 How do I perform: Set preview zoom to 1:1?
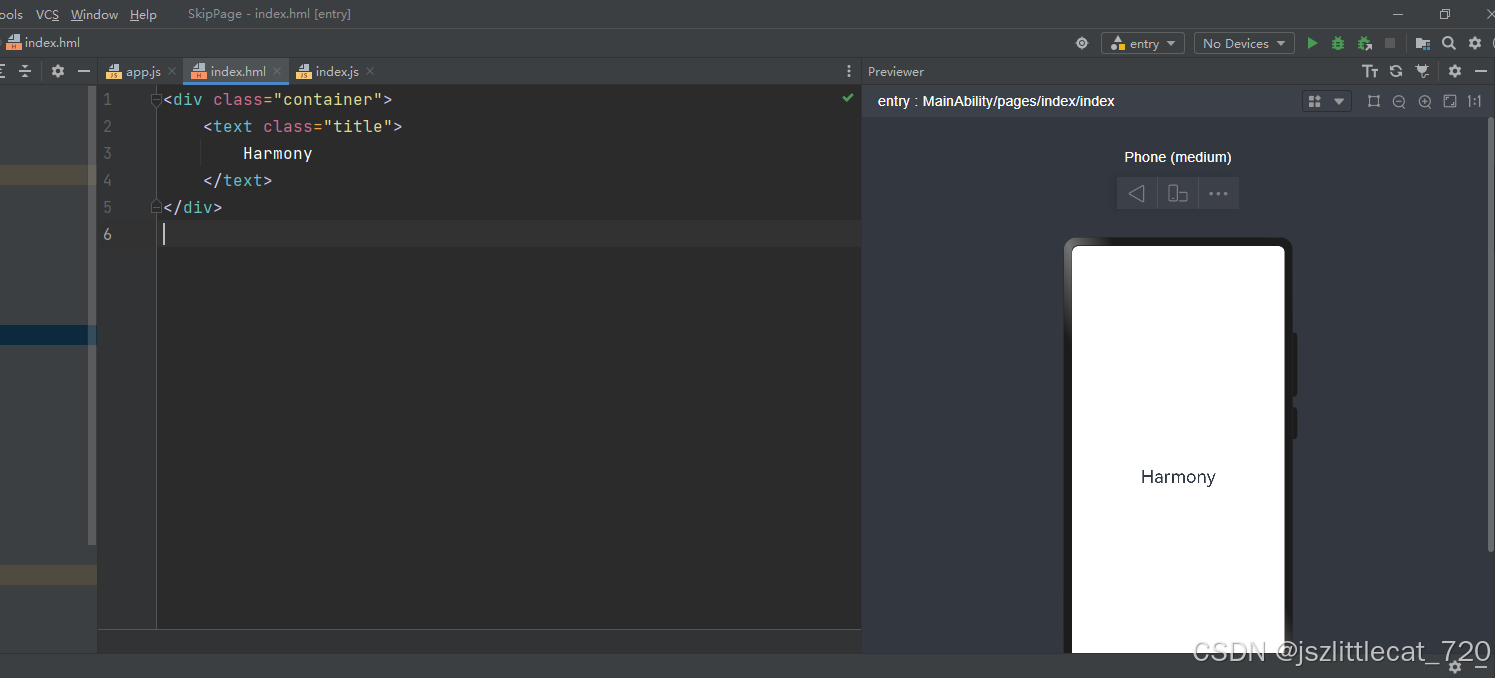point(1475,101)
